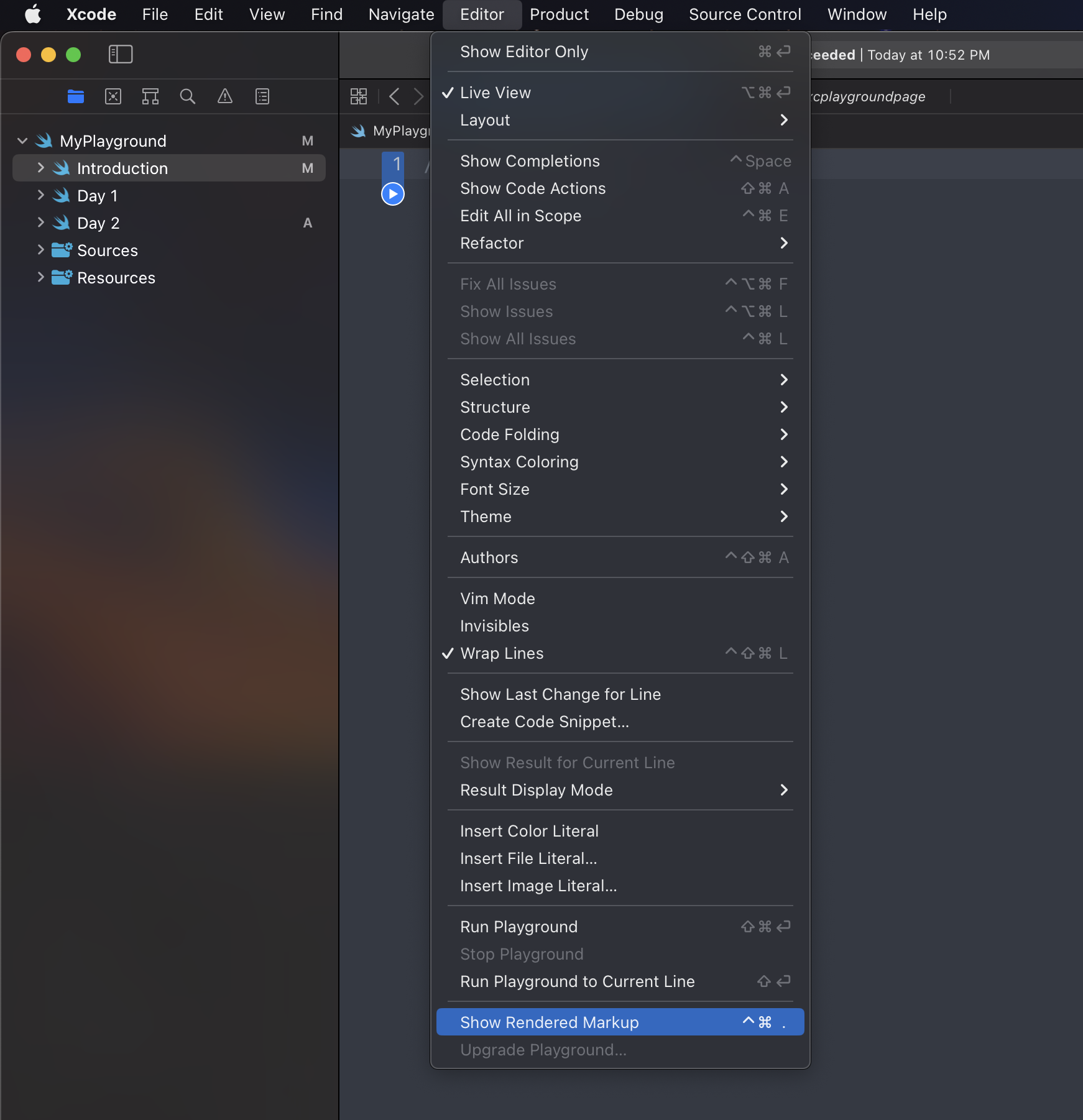
Task: Toggle the navigator sidebar icon
Action: (121, 54)
